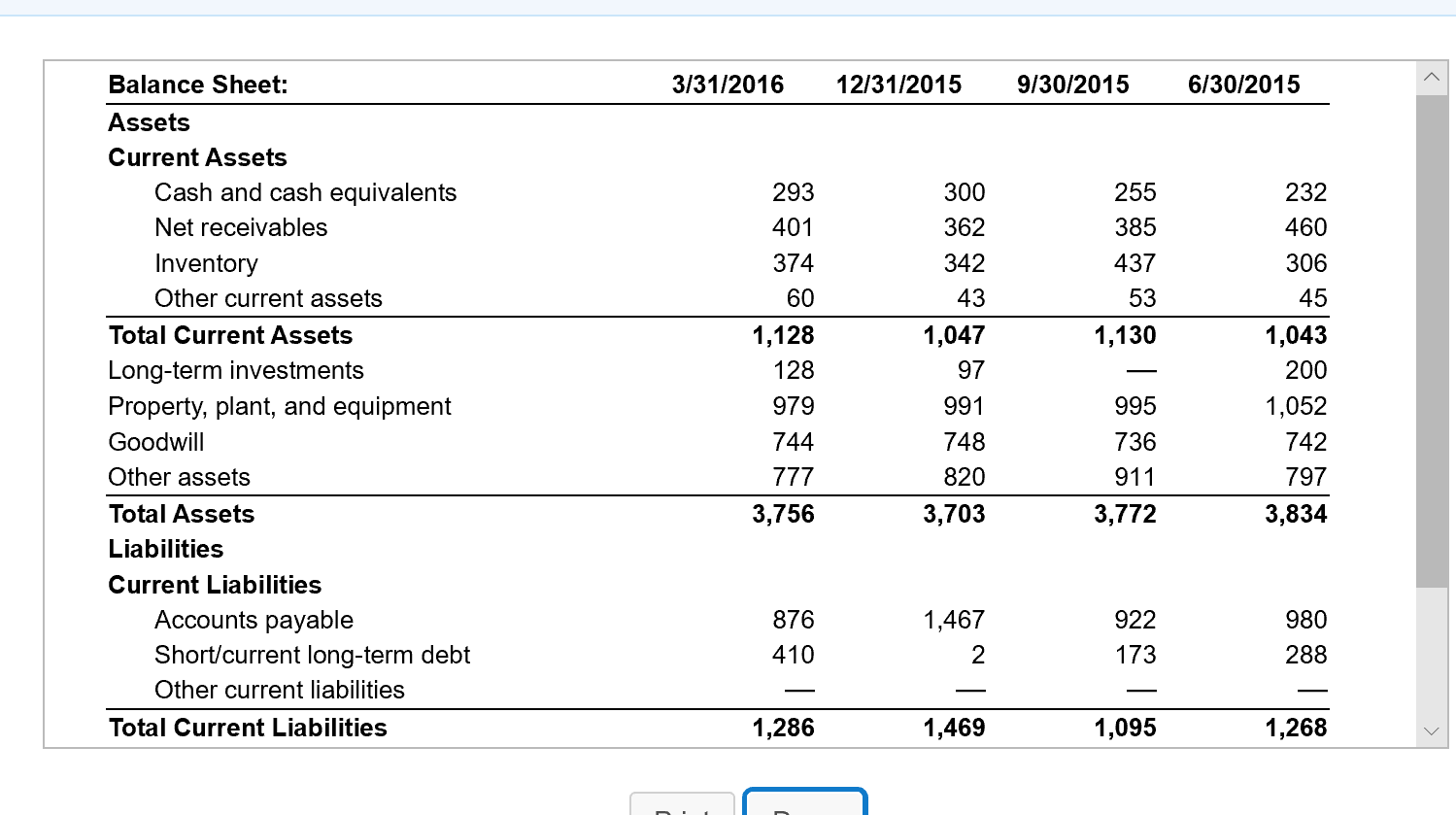Click the scrollbar track below the thumb
This screenshot has height=815, width=1456.
point(1432,651)
